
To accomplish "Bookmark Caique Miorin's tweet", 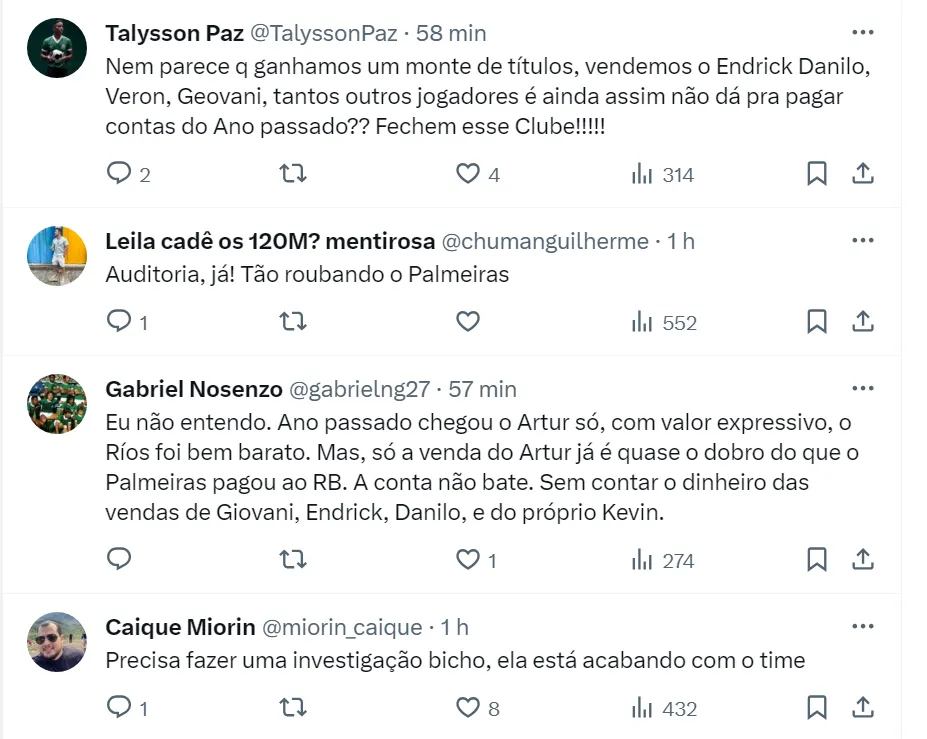I will (816, 708).
